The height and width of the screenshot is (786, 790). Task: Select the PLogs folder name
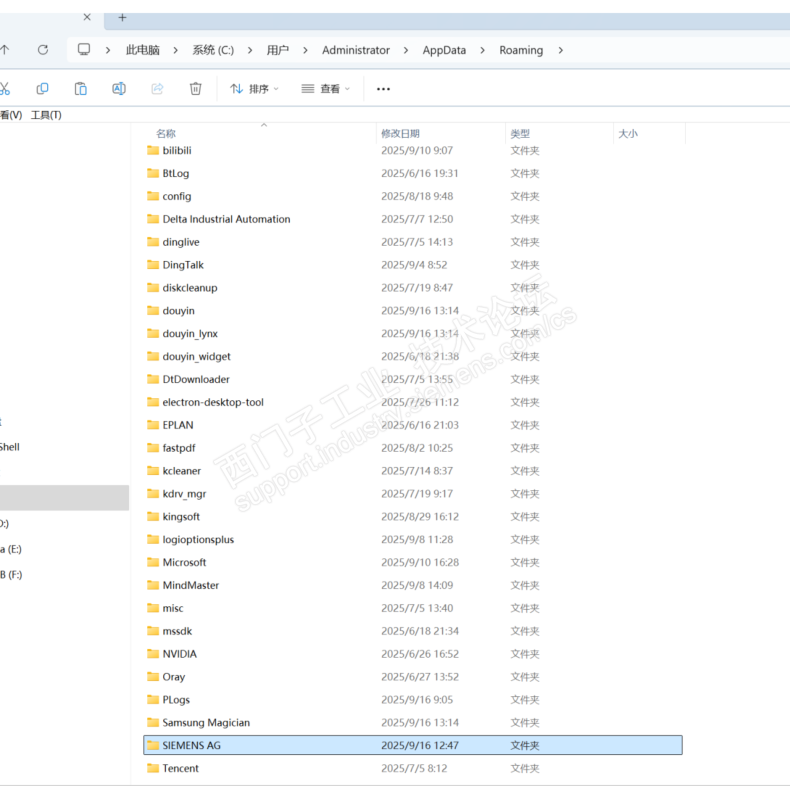(176, 700)
